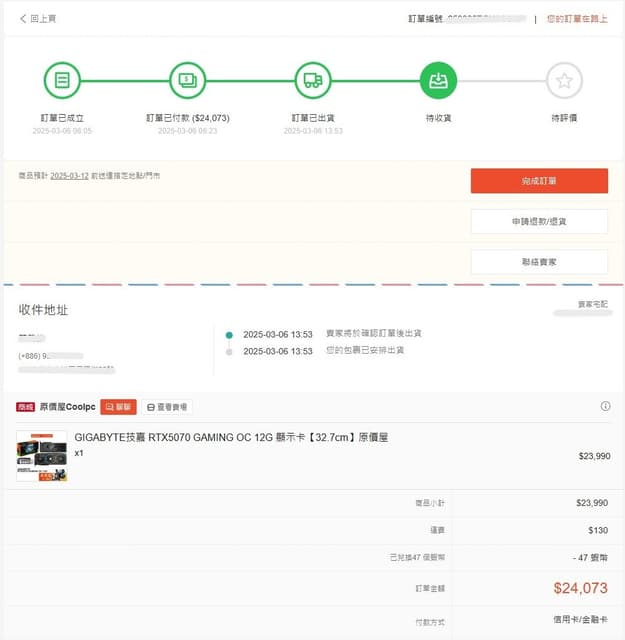
Task: Visit the store via 查看賣場 button
Action: pos(167,407)
